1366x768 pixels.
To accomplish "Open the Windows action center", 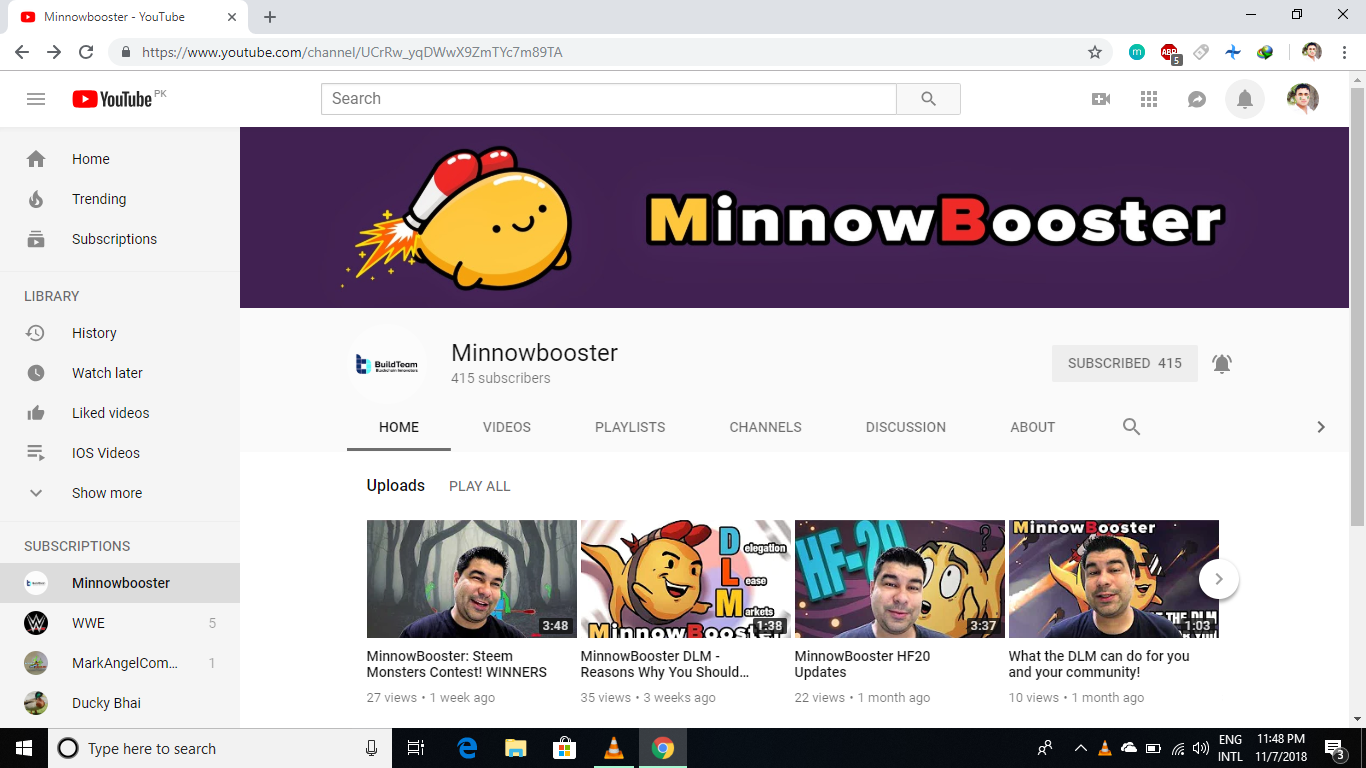I will (x=1335, y=748).
